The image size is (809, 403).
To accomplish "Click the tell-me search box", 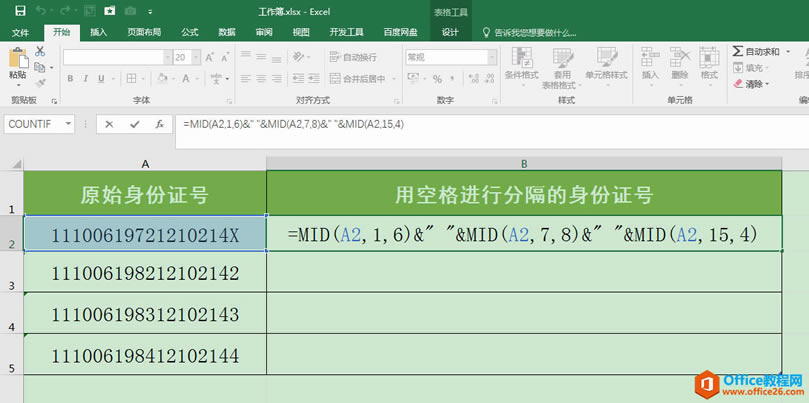I will point(529,33).
